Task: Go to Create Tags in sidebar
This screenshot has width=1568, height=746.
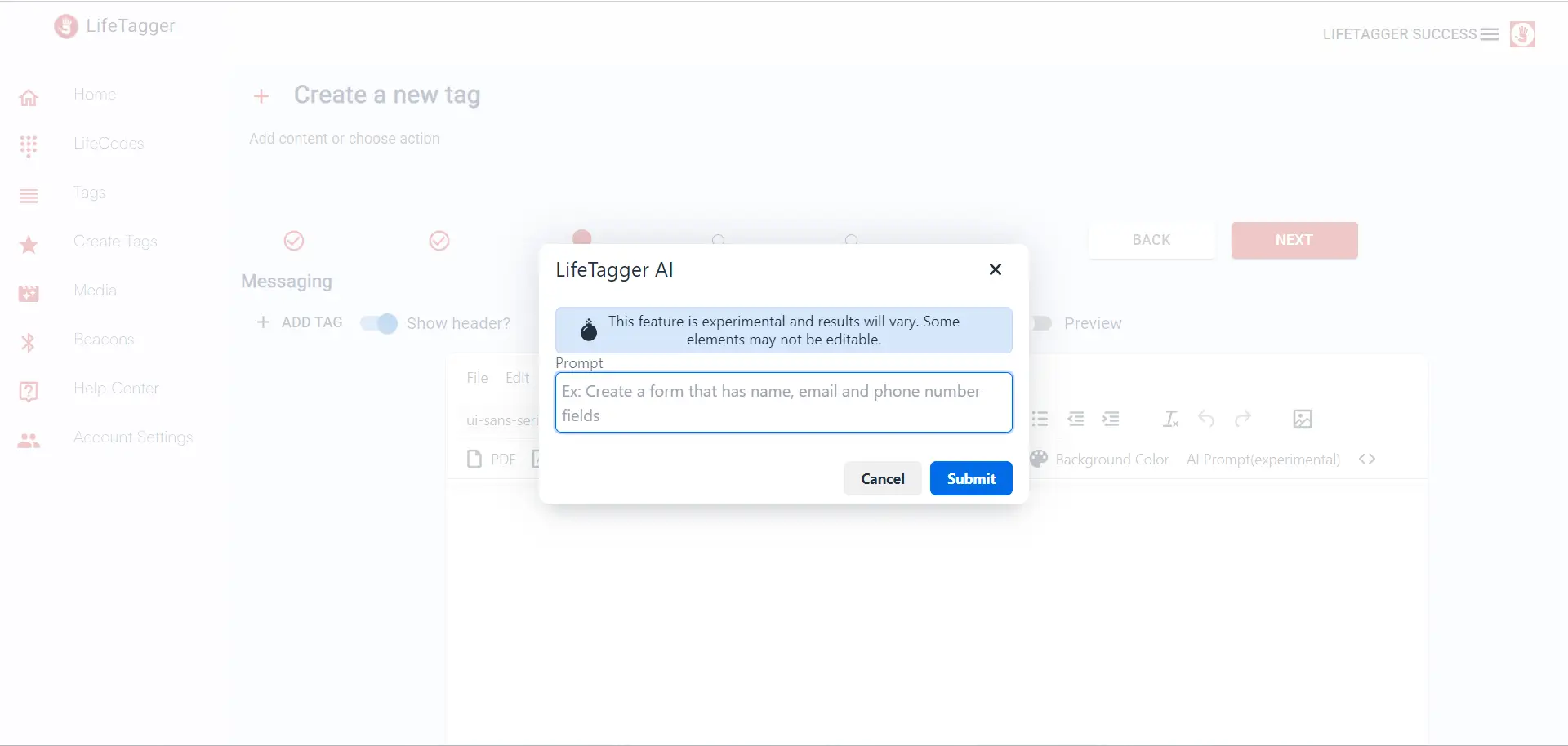Action: click(x=115, y=242)
